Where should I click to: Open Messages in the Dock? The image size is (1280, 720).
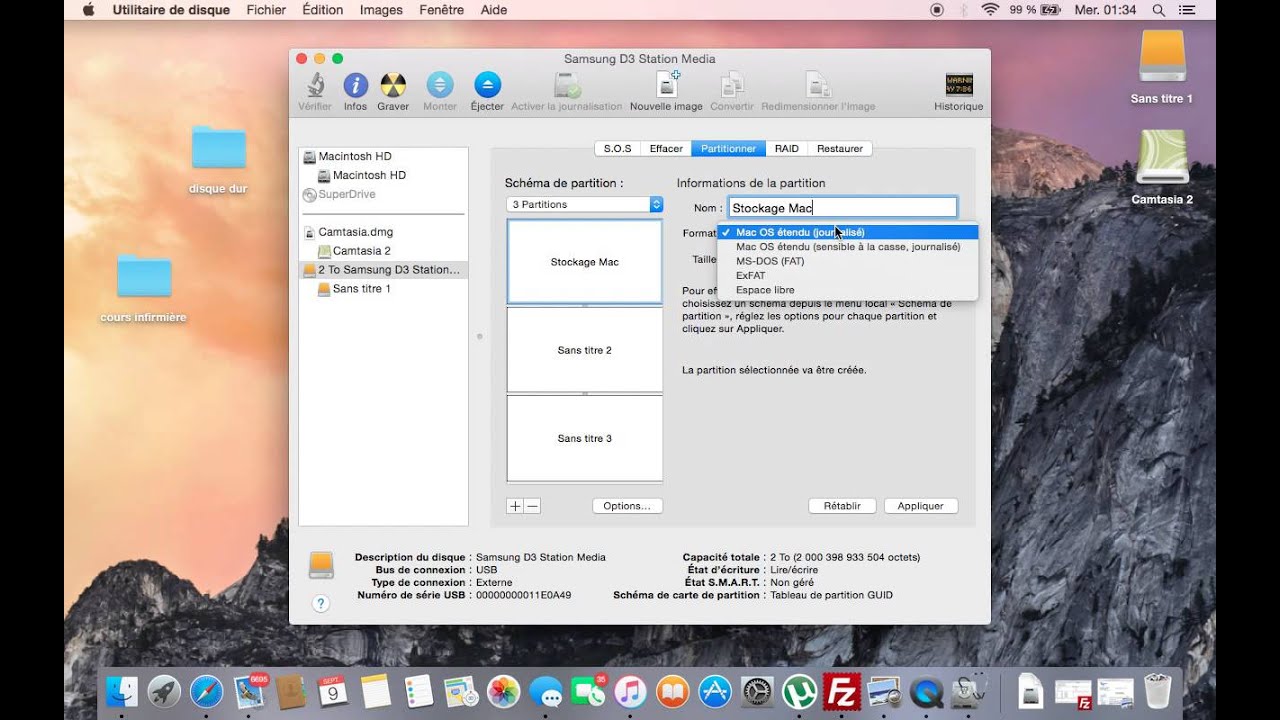pos(545,691)
